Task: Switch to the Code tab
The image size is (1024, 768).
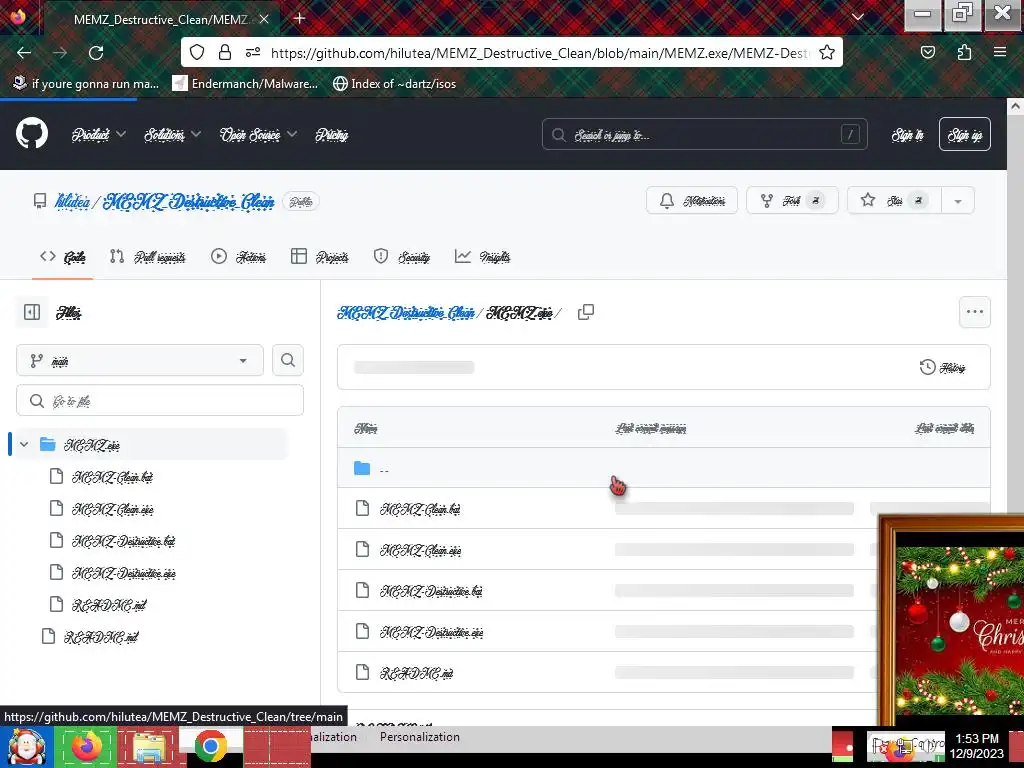Action: tap(63, 257)
